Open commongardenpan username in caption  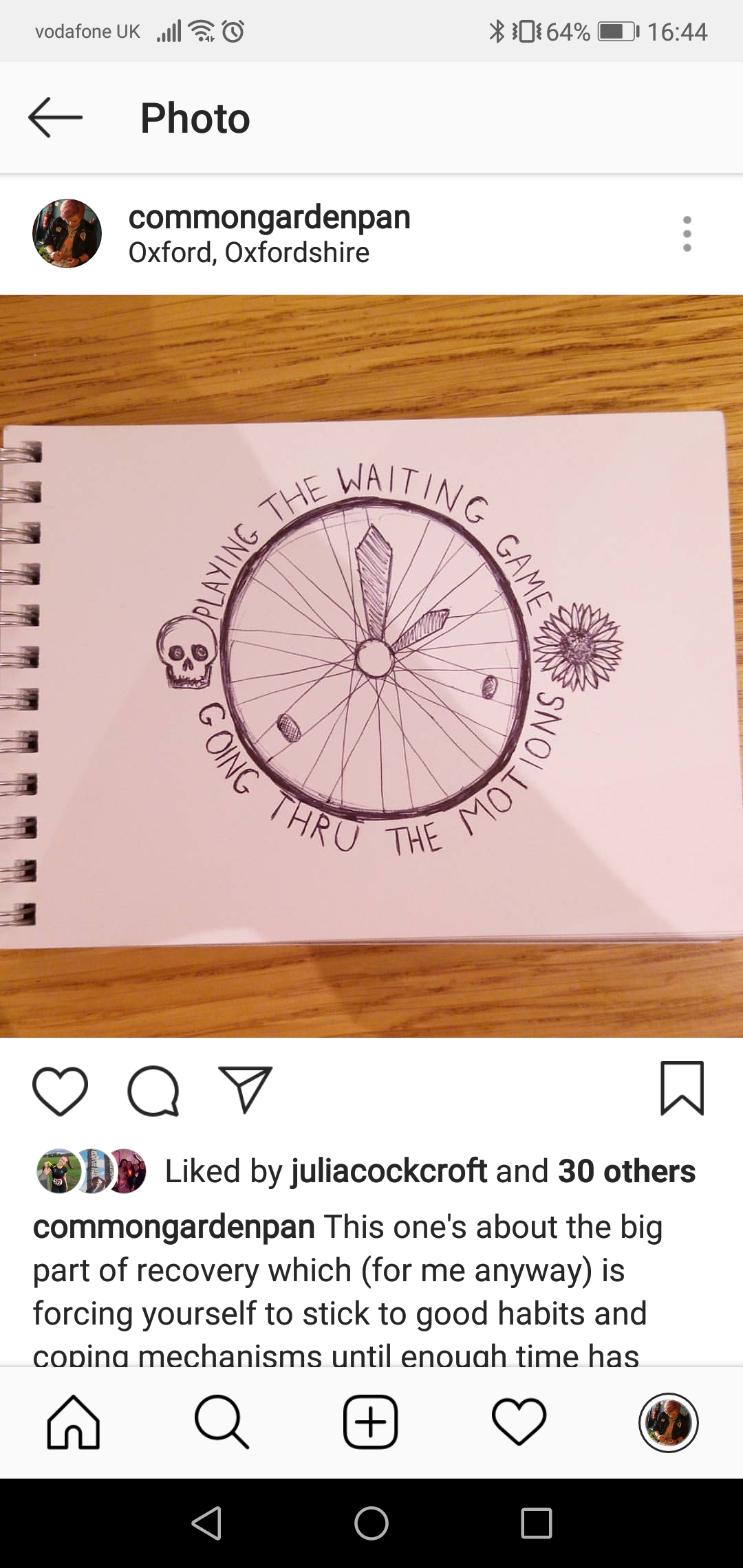[x=174, y=1228]
